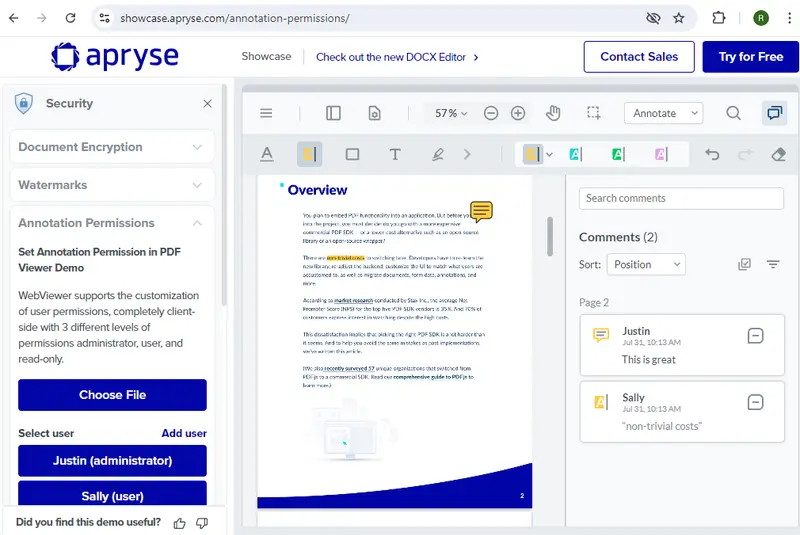
Task: Select the freehand signature pen tool
Action: click(438, 155)
